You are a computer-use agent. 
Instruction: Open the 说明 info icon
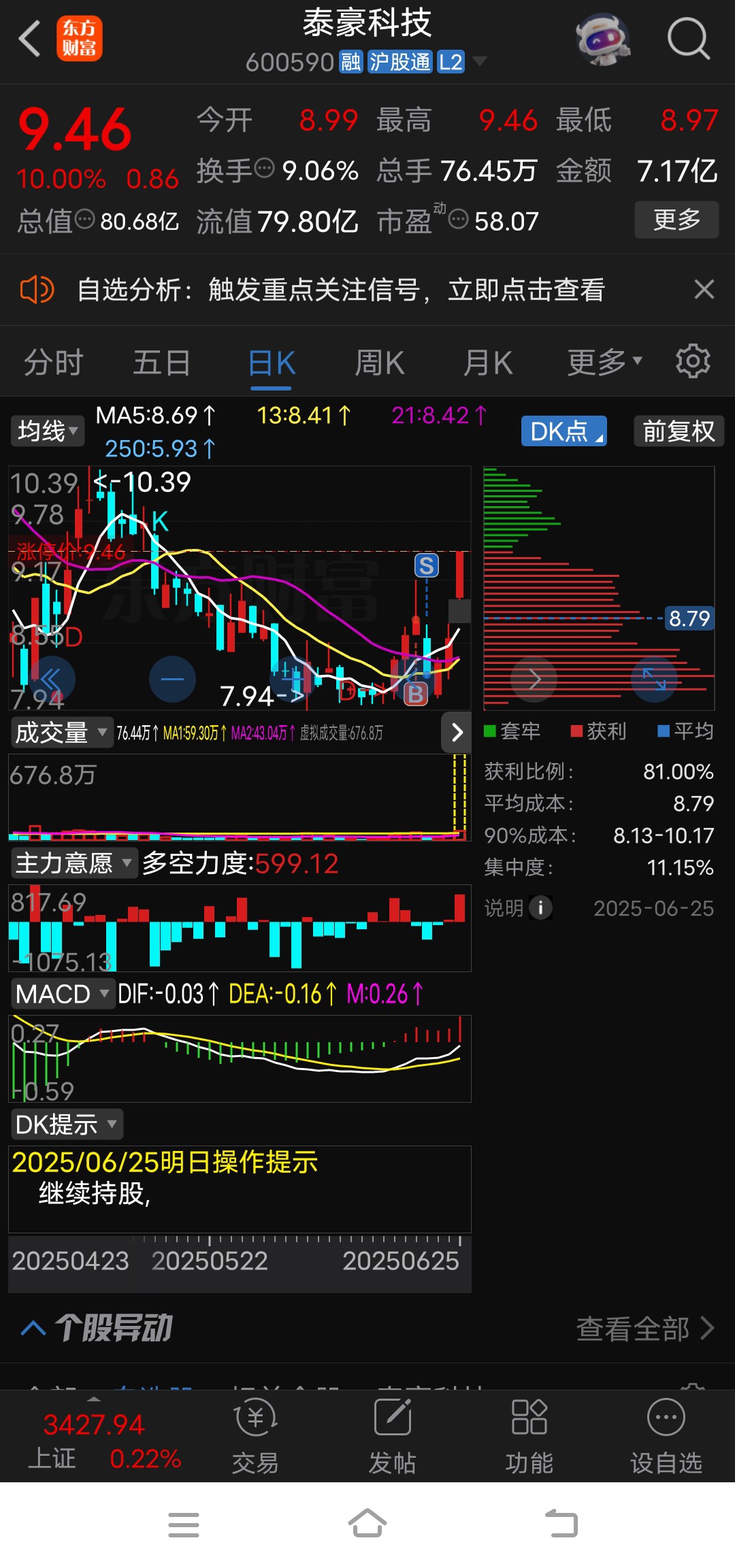point(541,907)
